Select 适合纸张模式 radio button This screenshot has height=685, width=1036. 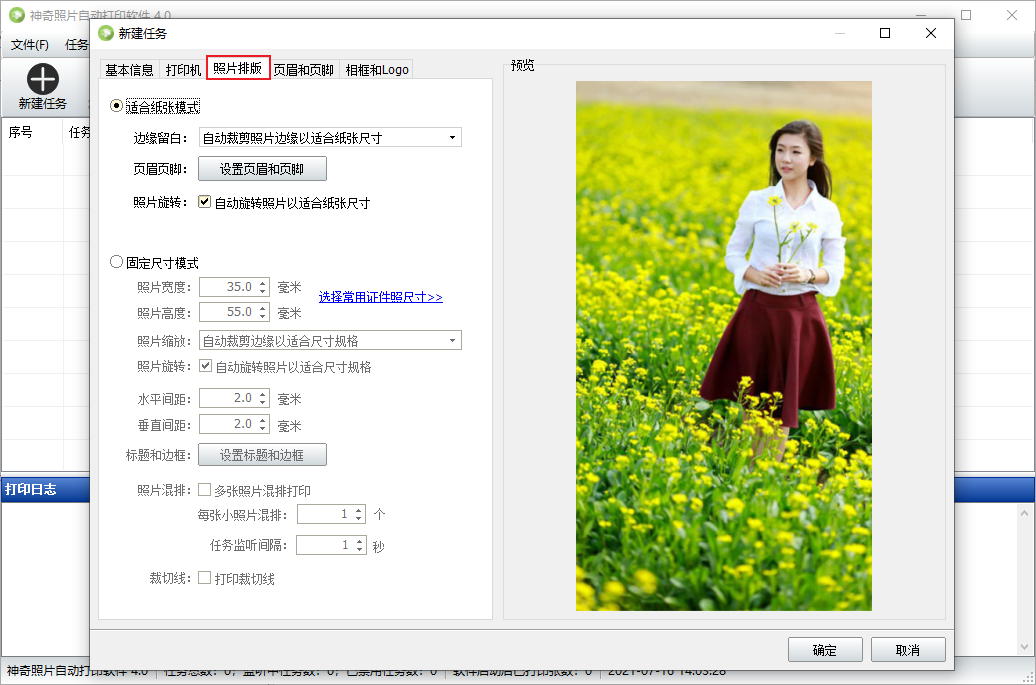(117, 106)
